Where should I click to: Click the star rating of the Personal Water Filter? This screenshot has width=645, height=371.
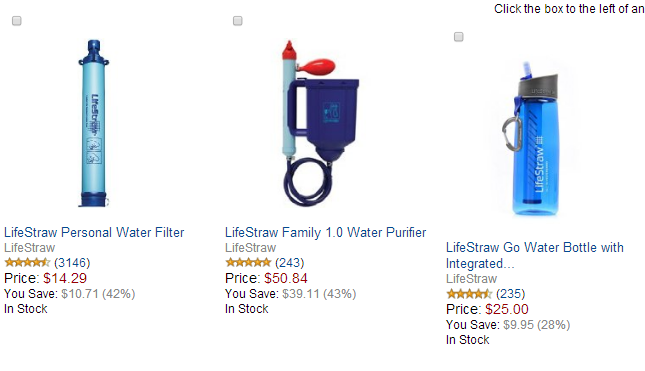27,262
